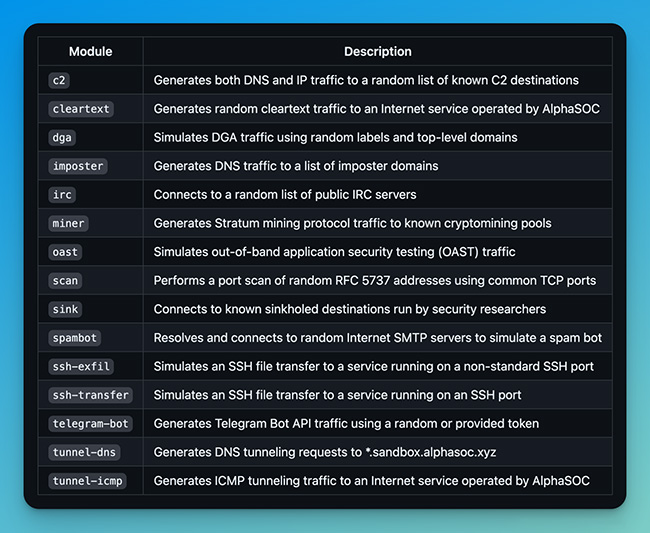Screen dimensions: 650x533
Task: Click the tunnel-icmp module tag
Action: 87,481
